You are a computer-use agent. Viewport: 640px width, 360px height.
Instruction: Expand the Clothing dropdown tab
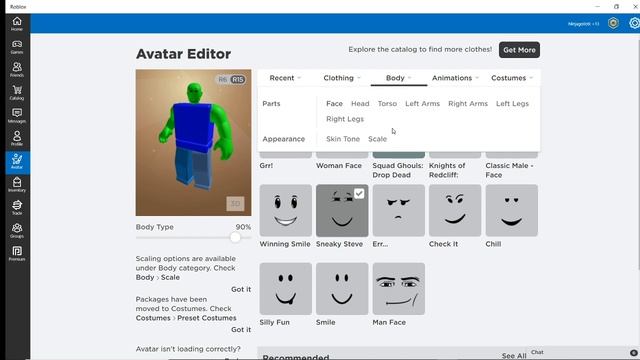tap(342, 78)
